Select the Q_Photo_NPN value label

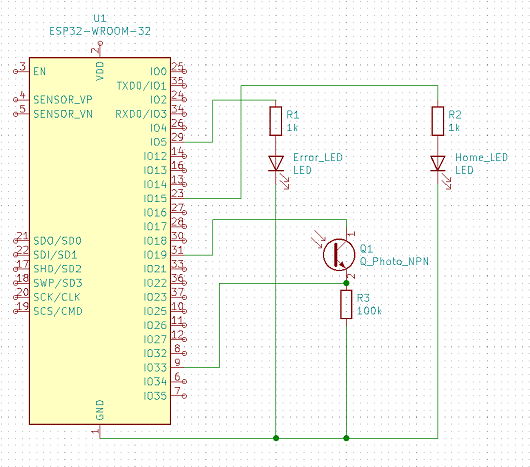click(x=394, y=262)
